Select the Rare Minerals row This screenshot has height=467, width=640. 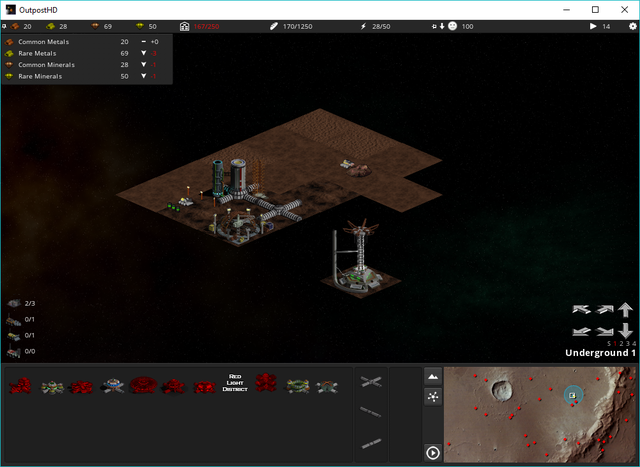point(87,76)
